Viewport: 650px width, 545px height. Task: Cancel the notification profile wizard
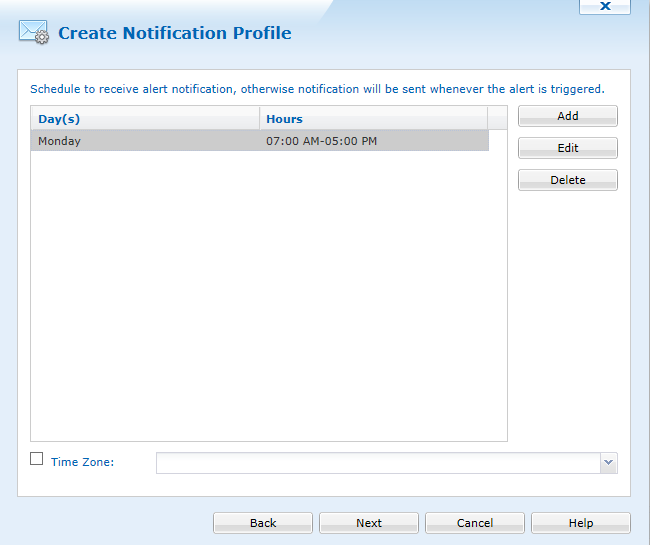pos(475,523)
